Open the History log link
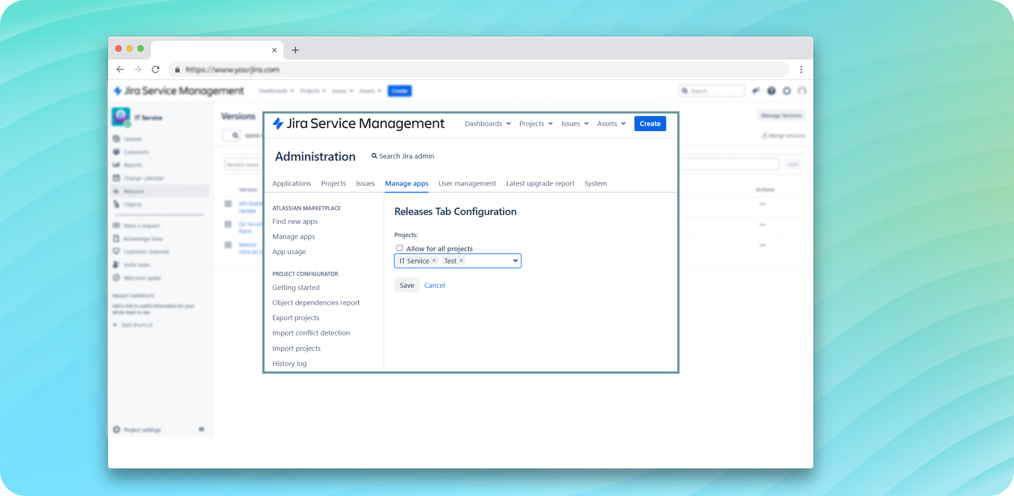 coord(290,363)
